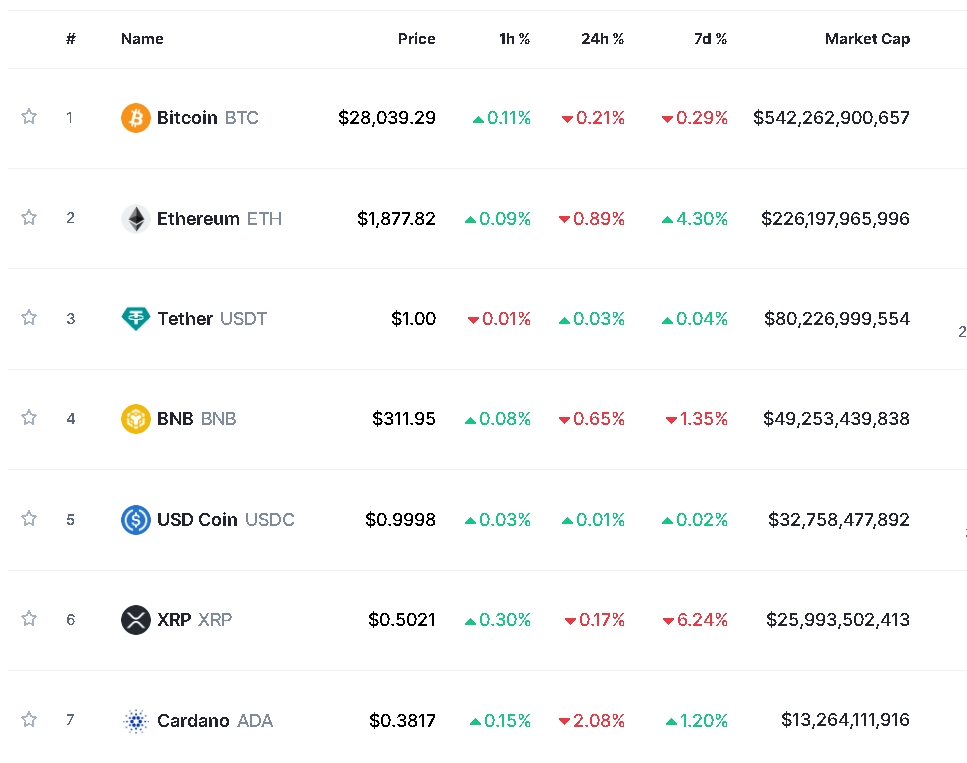Click the BNB coin logo icon
967x763 pixels.
coord(135,419)
